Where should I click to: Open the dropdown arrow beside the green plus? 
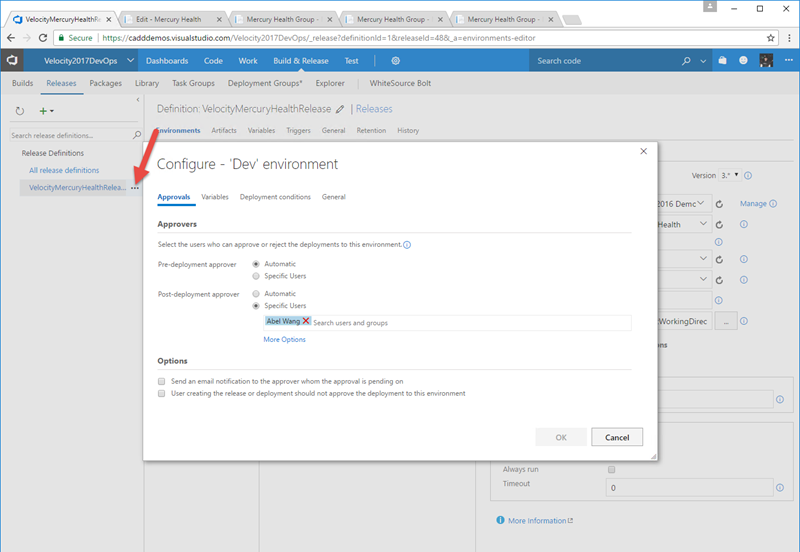pyautogui.click(x=52, y=111)
